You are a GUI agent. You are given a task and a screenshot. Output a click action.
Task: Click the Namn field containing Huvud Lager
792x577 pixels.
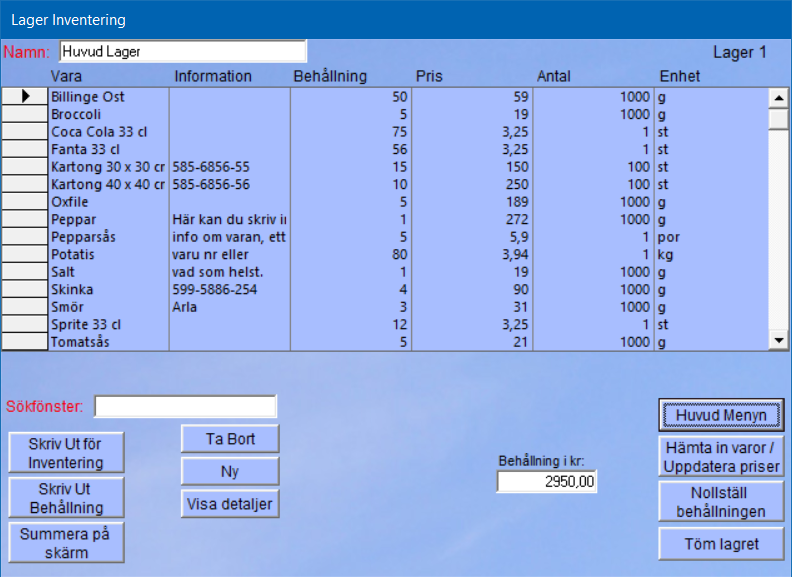(182, 51)
